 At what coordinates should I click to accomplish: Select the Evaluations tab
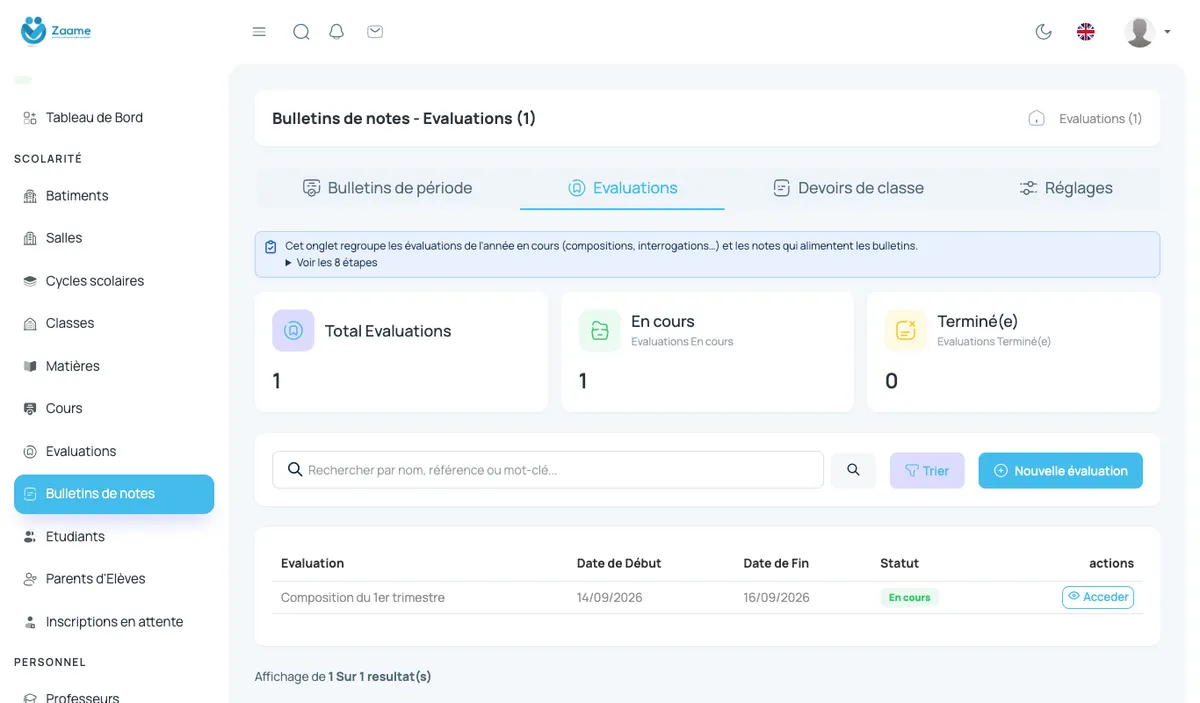click(x=622, y=188)
